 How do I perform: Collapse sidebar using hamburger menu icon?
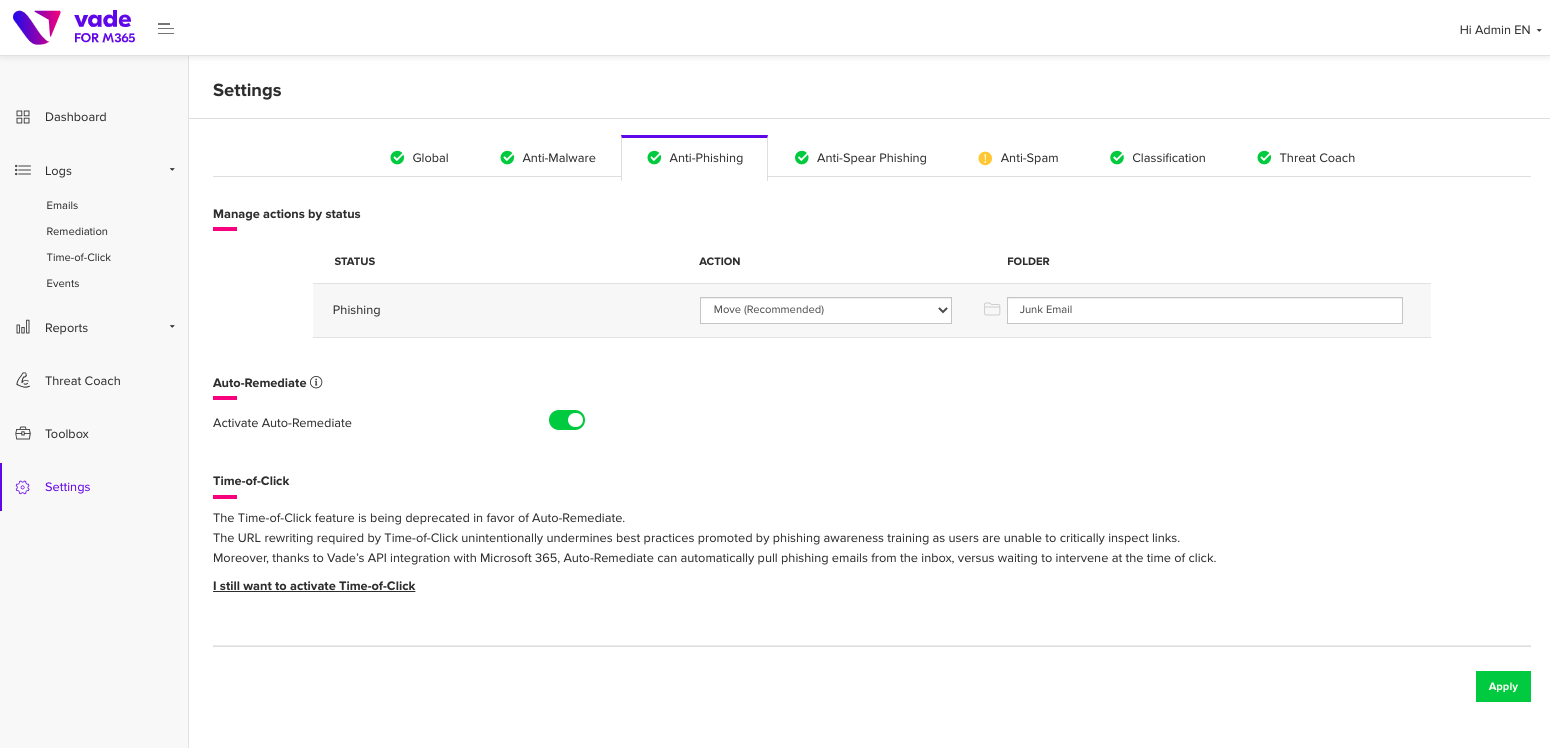tap(166, 29)
